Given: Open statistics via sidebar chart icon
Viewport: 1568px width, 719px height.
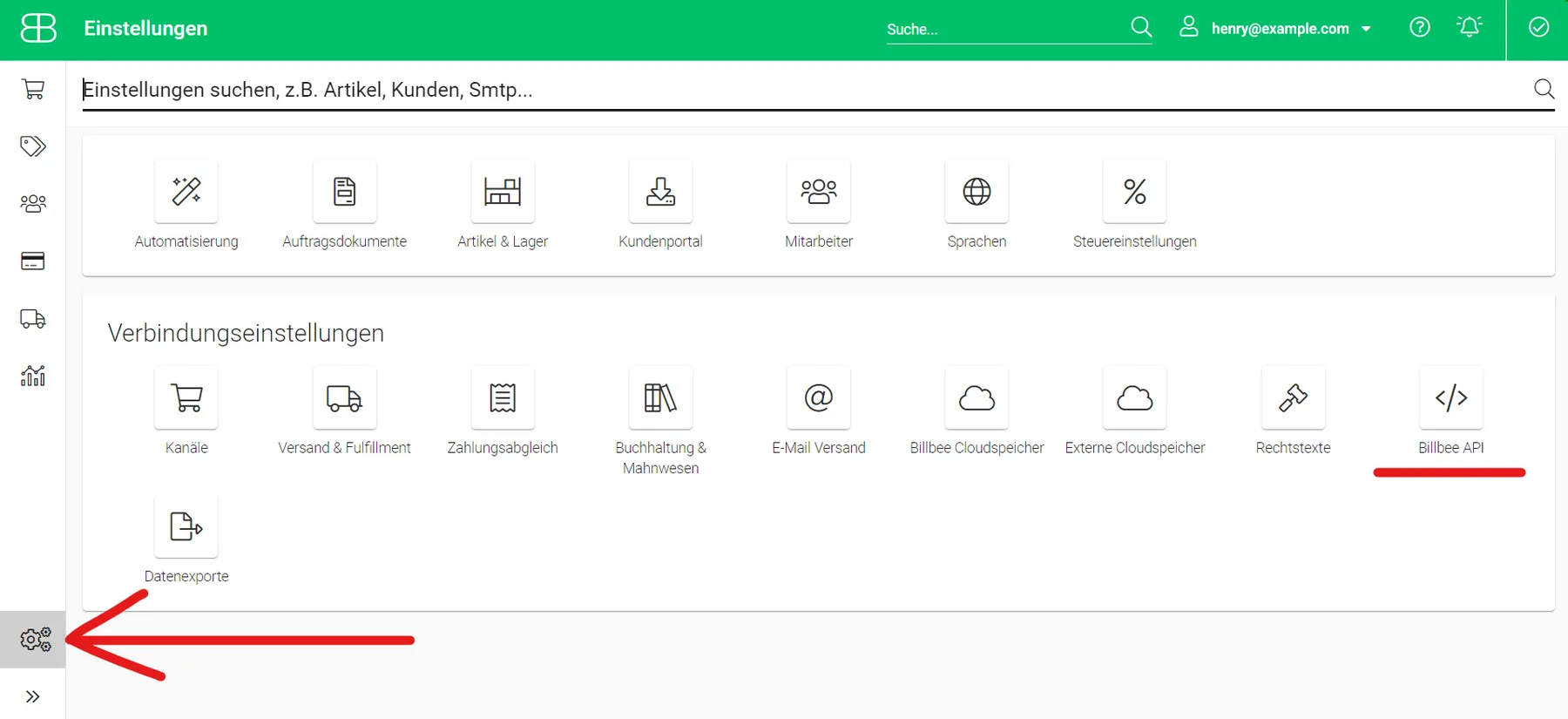Looking at the screenshot, I should coord(33,376).
